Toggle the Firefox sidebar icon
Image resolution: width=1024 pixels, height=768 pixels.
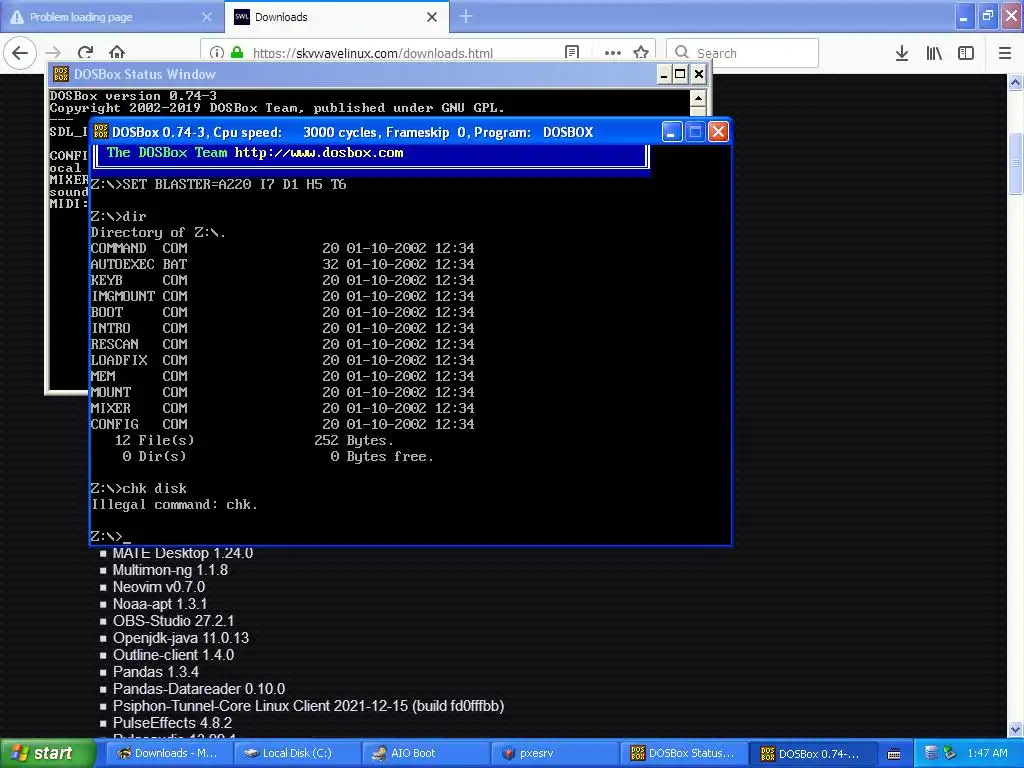pyautogui.click(x=966, y=53)
